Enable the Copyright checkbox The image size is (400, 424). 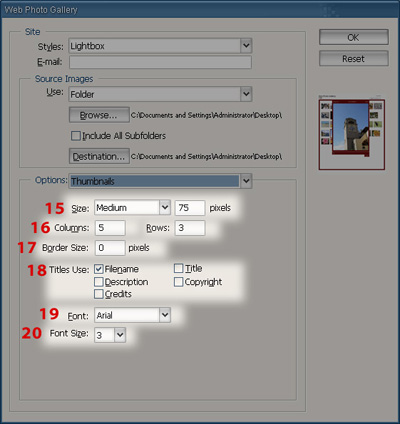[x=179, y=282]
